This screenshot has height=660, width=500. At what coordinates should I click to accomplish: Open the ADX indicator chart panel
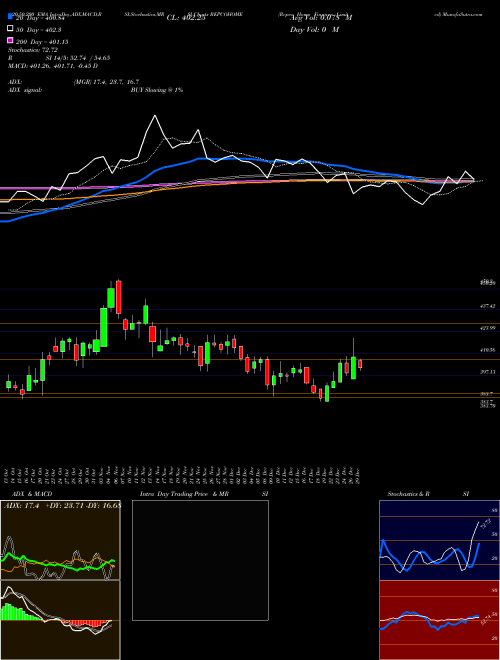[60, 540]
